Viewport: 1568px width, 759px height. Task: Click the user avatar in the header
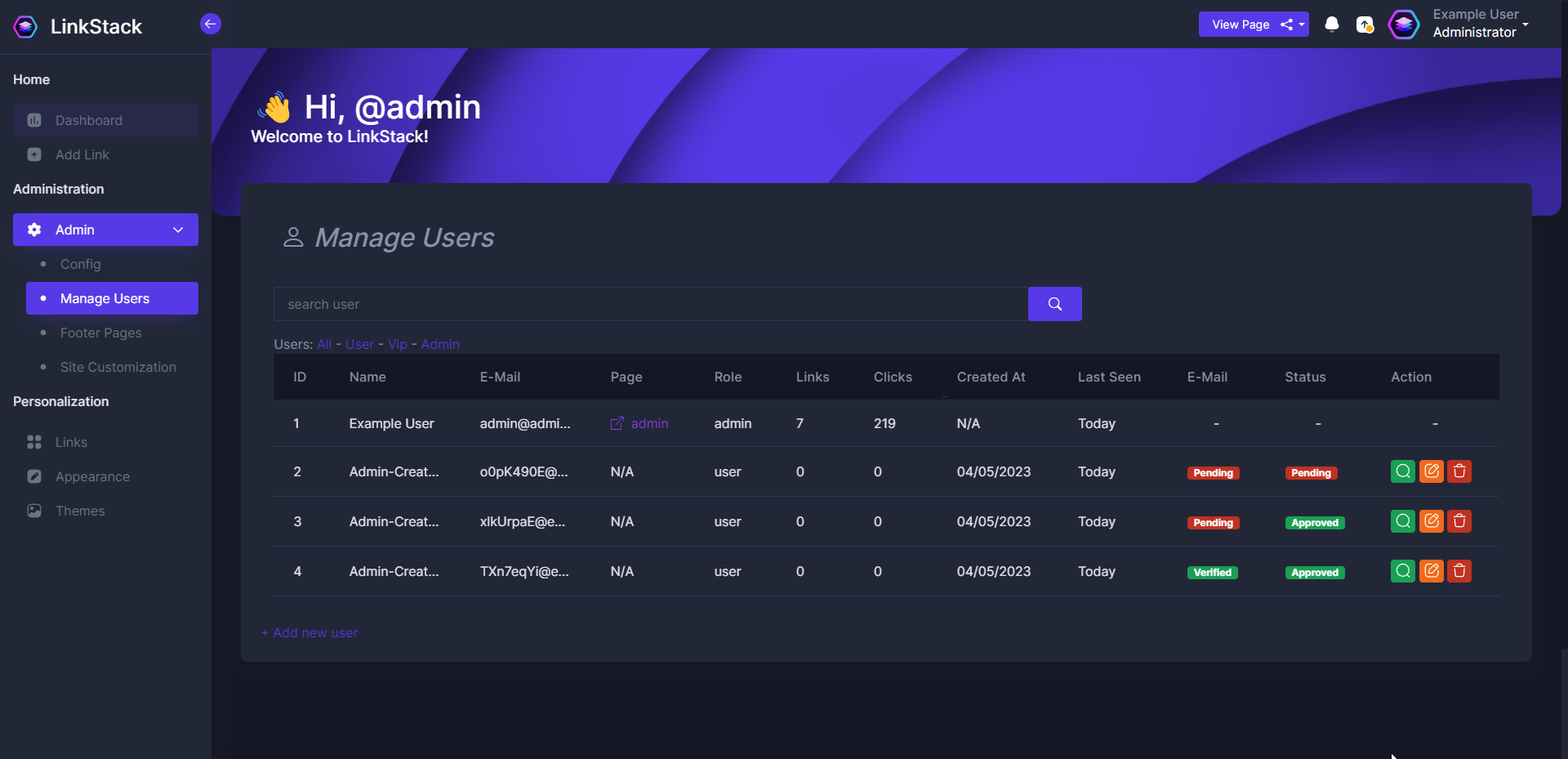(x=1404, y=25)
